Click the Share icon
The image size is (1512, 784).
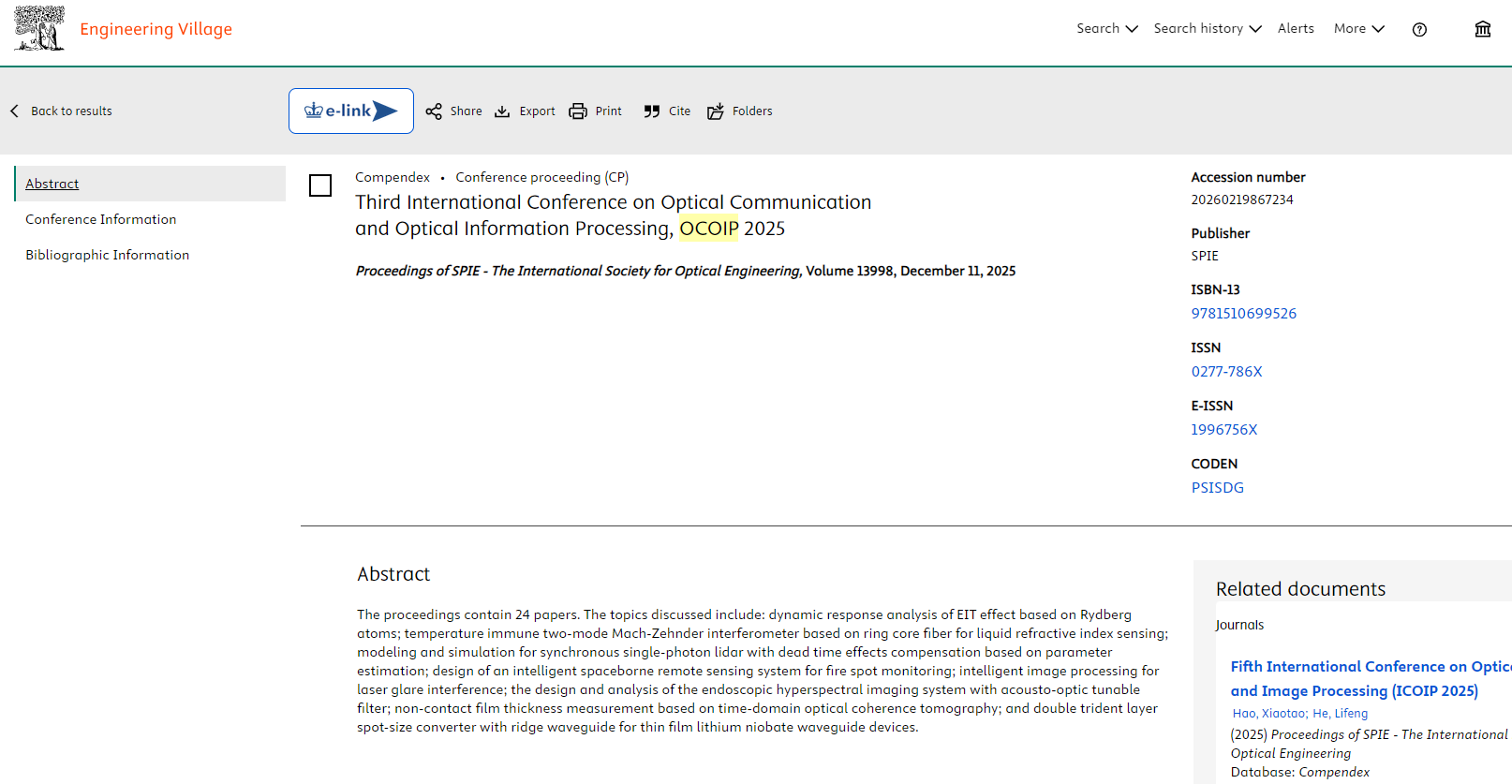434,111
